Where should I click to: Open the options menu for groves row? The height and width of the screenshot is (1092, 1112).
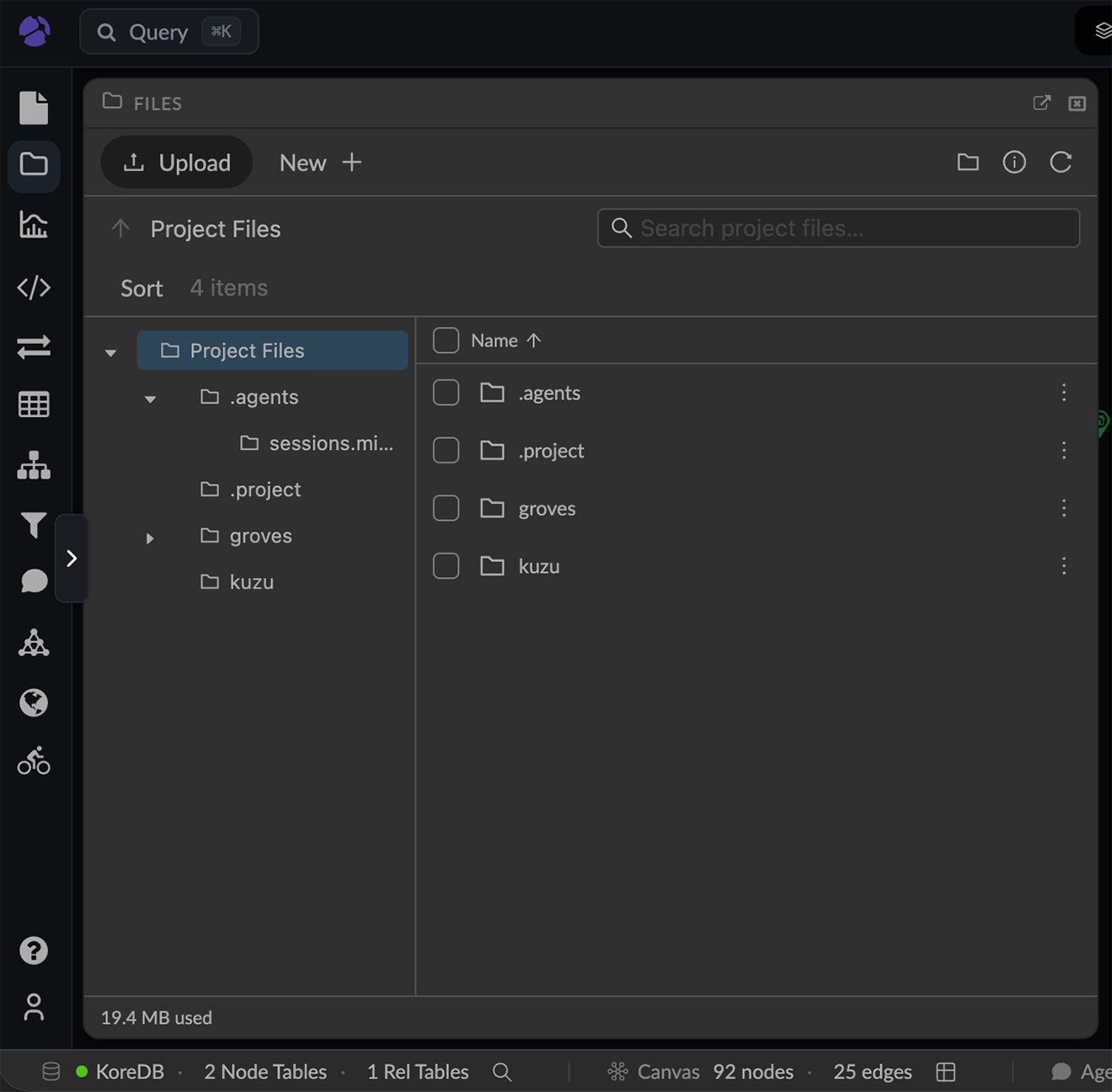point(1064,507)
